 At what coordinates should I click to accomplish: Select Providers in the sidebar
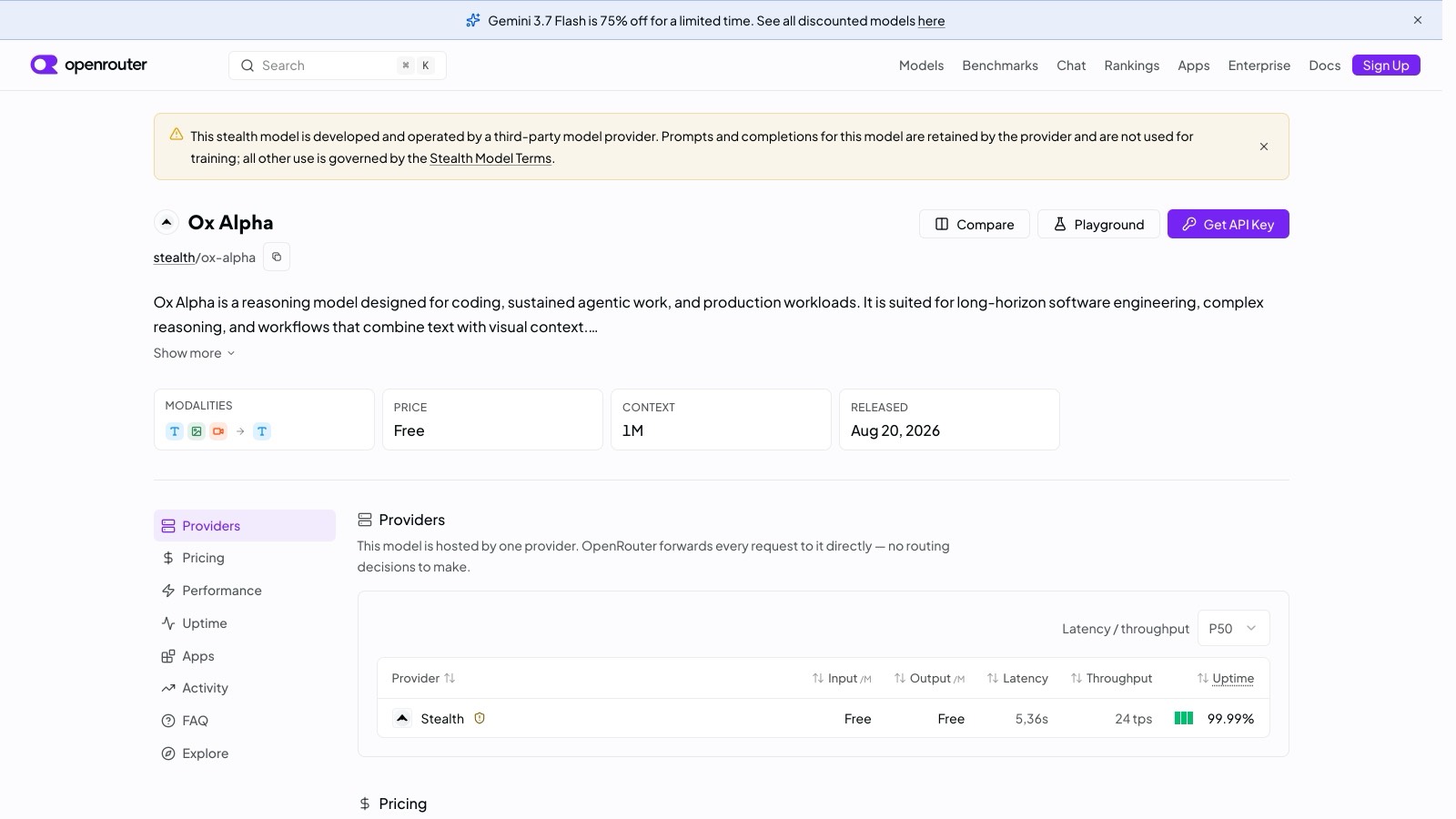pos(244,526)
